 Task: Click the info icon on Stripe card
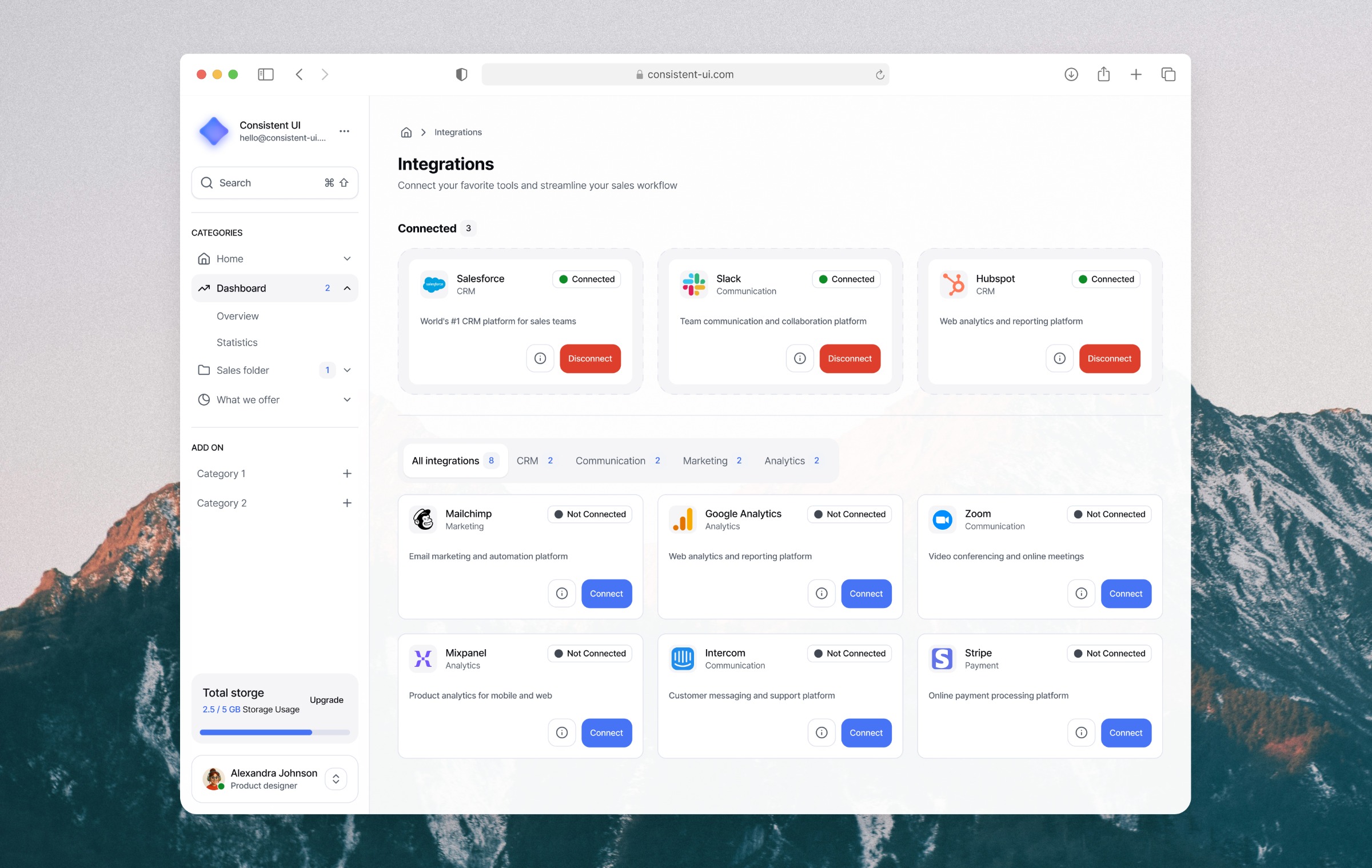(1081, 733)
